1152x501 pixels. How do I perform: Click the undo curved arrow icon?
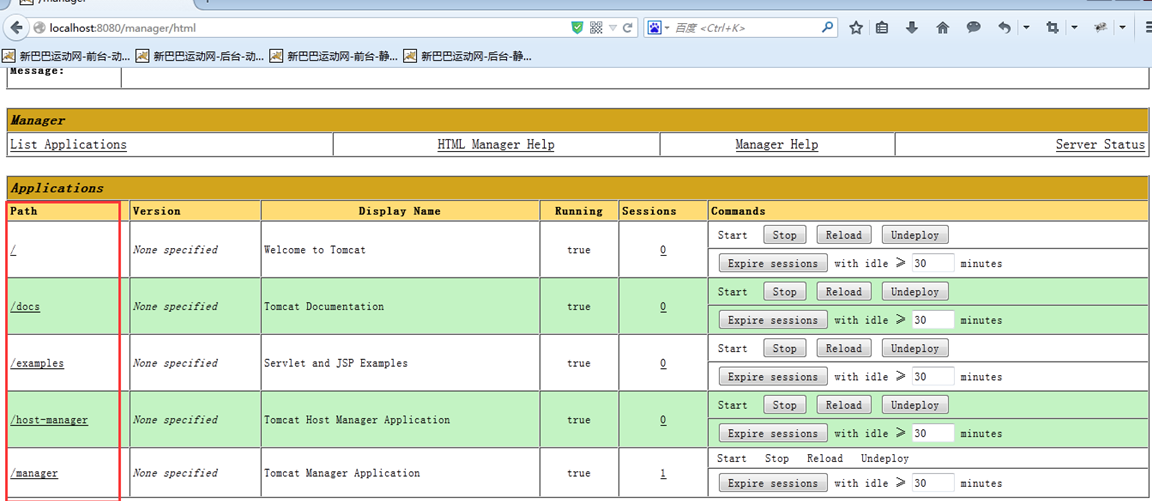pos(1004,28)
